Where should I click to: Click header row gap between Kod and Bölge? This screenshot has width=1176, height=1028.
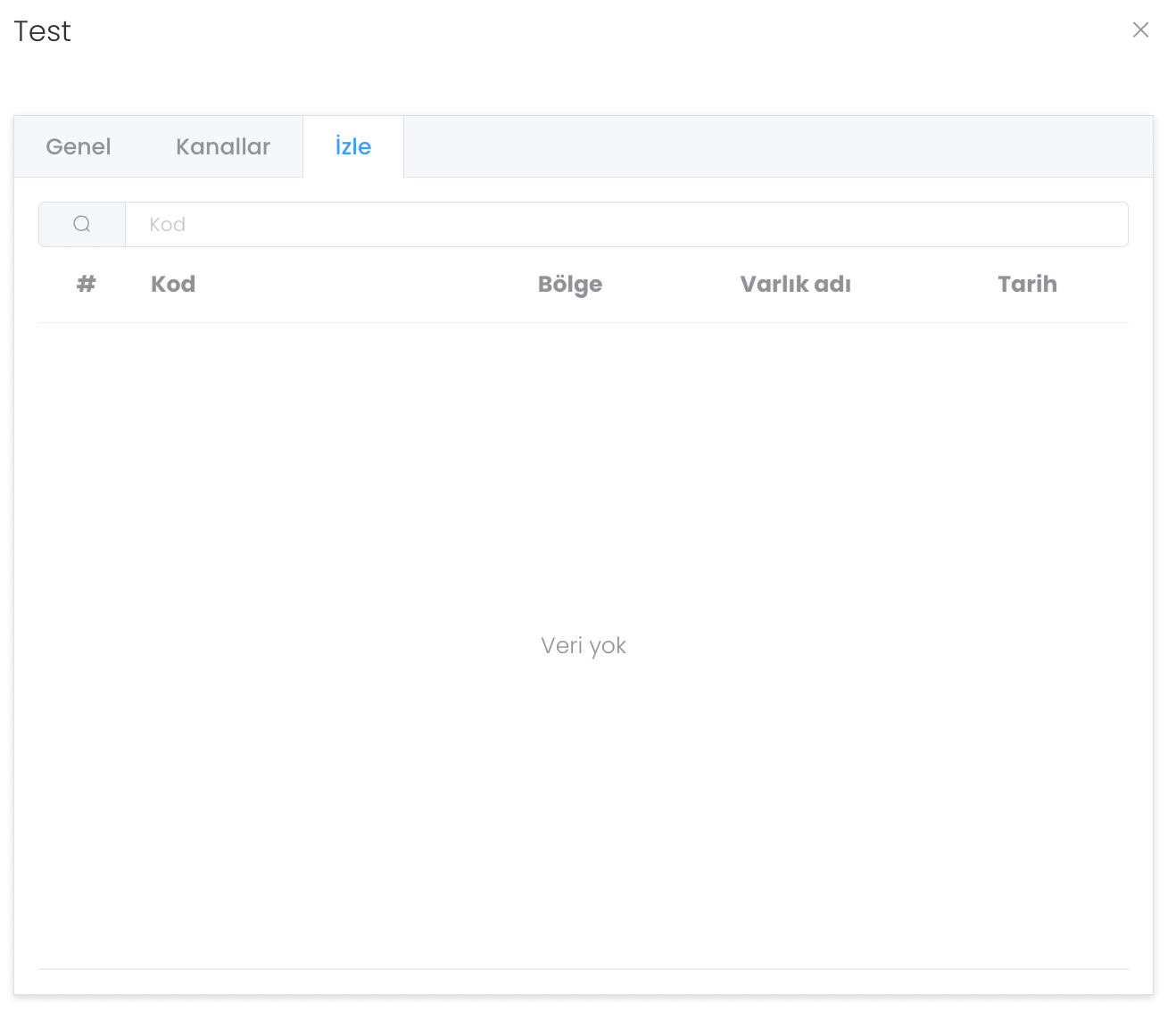click(x=366, y=284)
